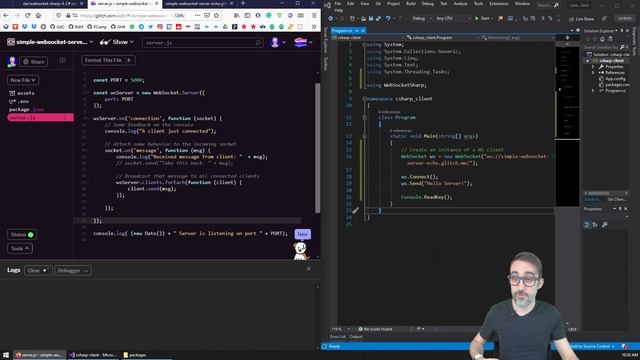
Task: Click Save All icon in Visual Studio toolbar
Action: 378,18
